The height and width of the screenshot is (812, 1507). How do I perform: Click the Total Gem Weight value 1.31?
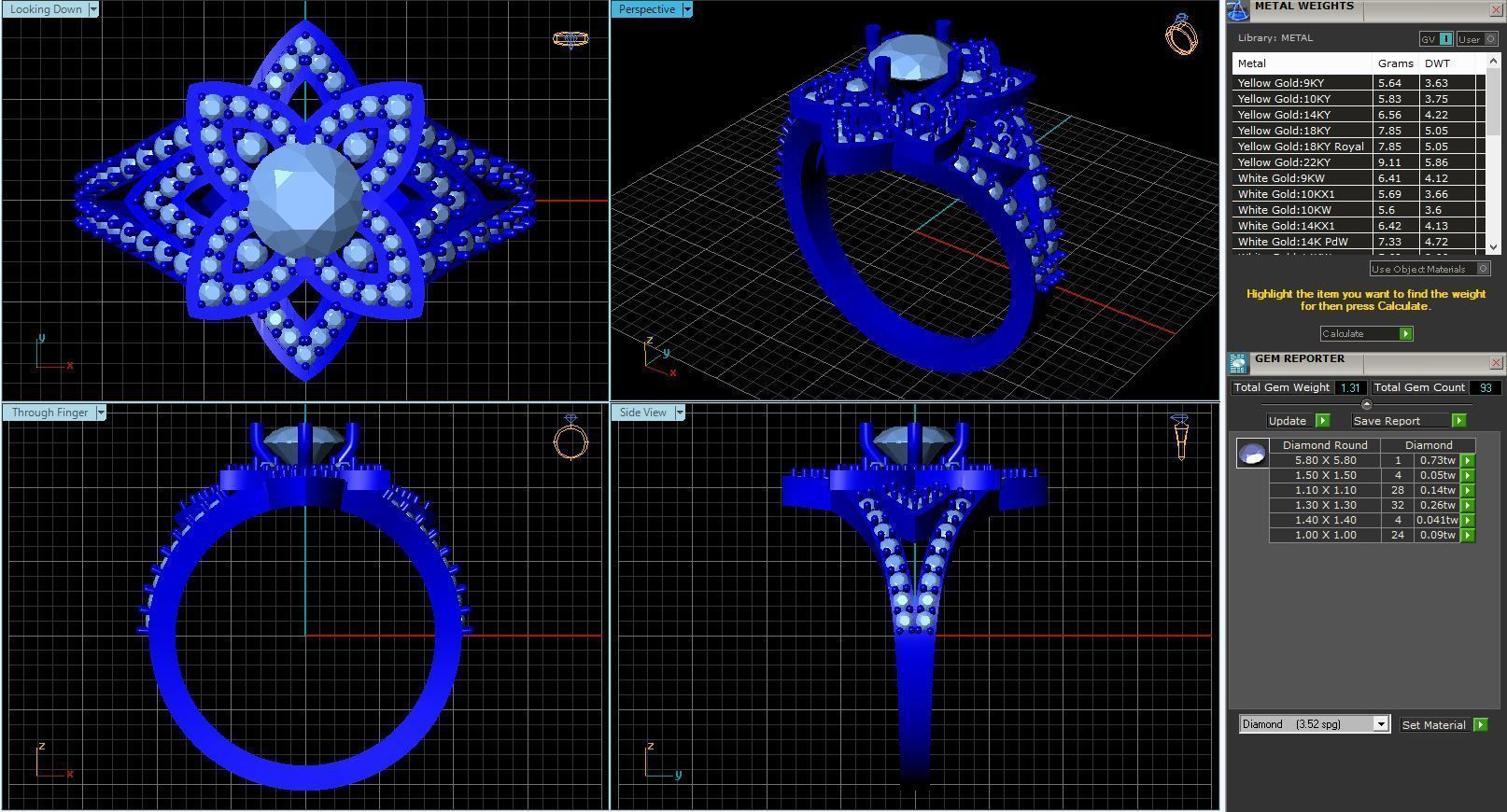tap(1350, 387)
